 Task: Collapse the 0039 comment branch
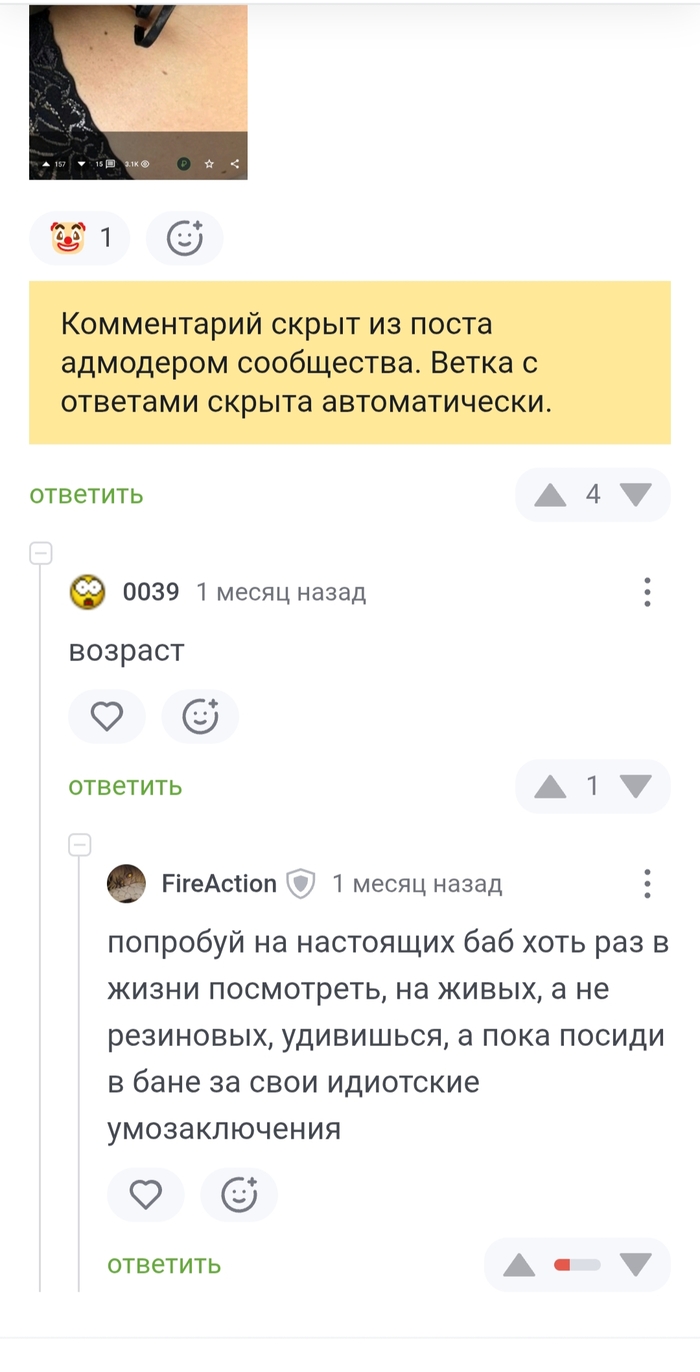tap(40, 552)
